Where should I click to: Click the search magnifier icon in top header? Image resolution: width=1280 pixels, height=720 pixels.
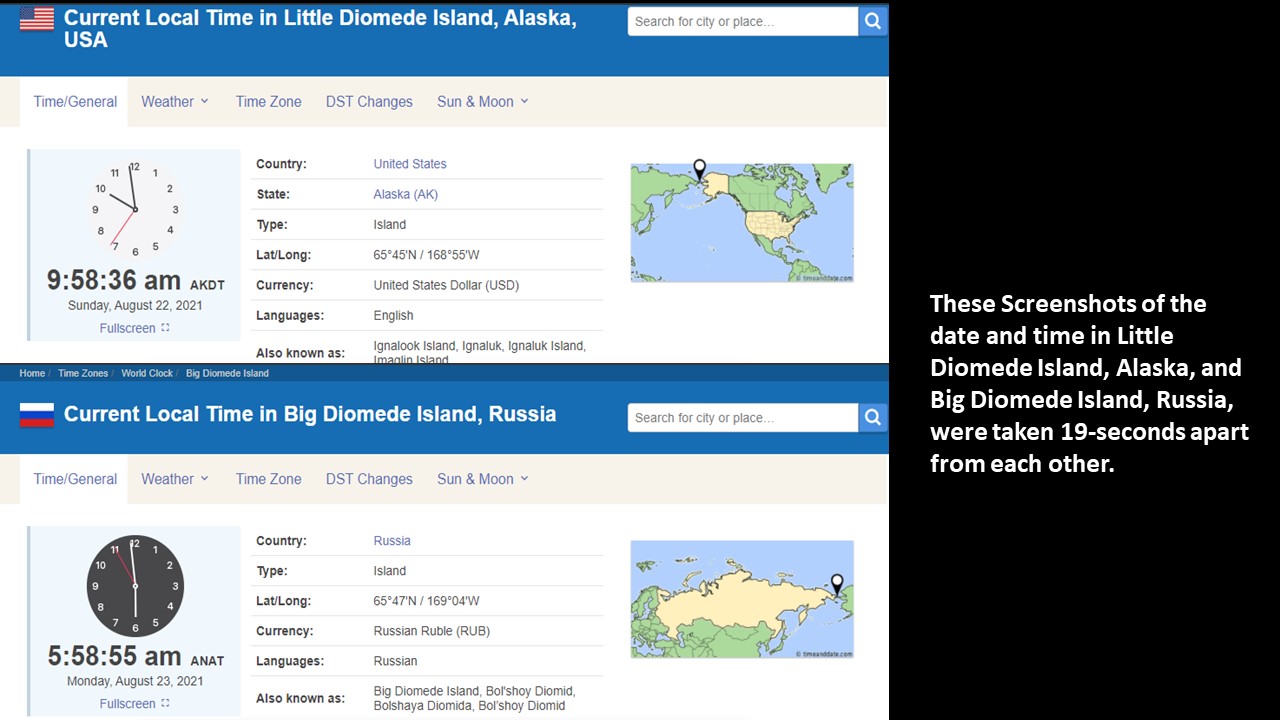pyautogui.click(x=872, y=21)
